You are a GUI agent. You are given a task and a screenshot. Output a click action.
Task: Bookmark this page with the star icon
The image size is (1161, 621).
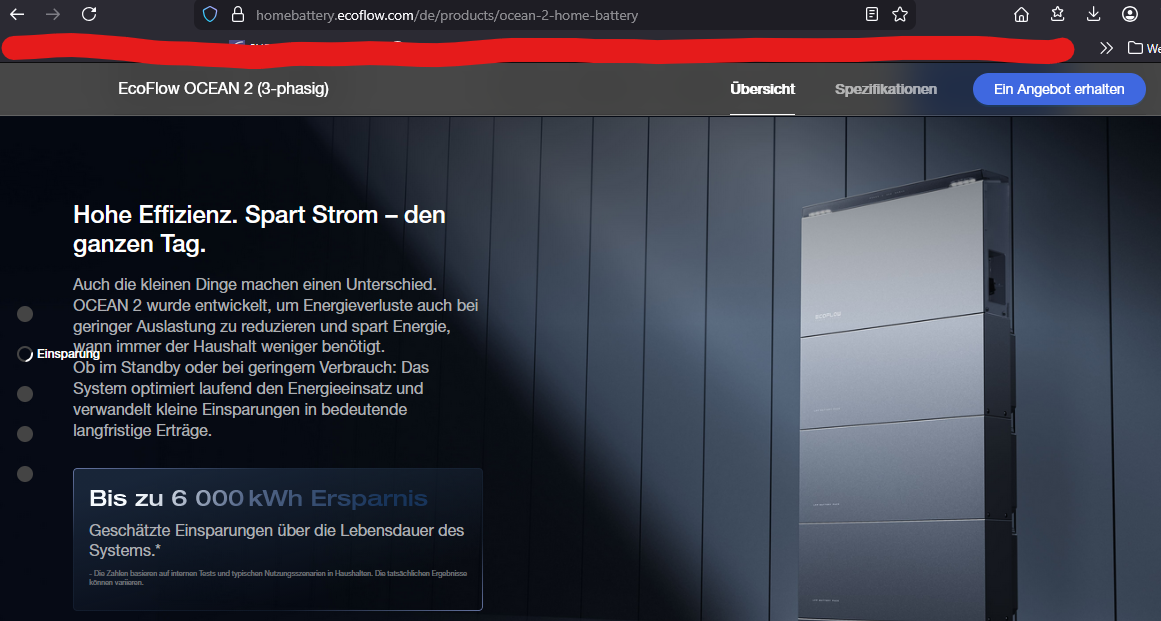tap(900, 14)
